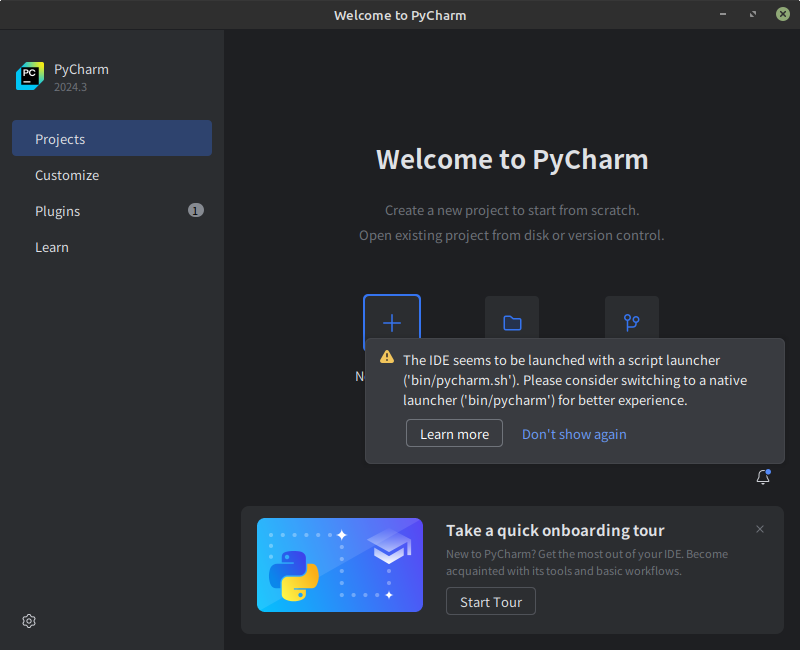Image resolution: width=800 pixels, height=650 pixels.
Task: Click the Don't show again link
Action: coord(574,434)
